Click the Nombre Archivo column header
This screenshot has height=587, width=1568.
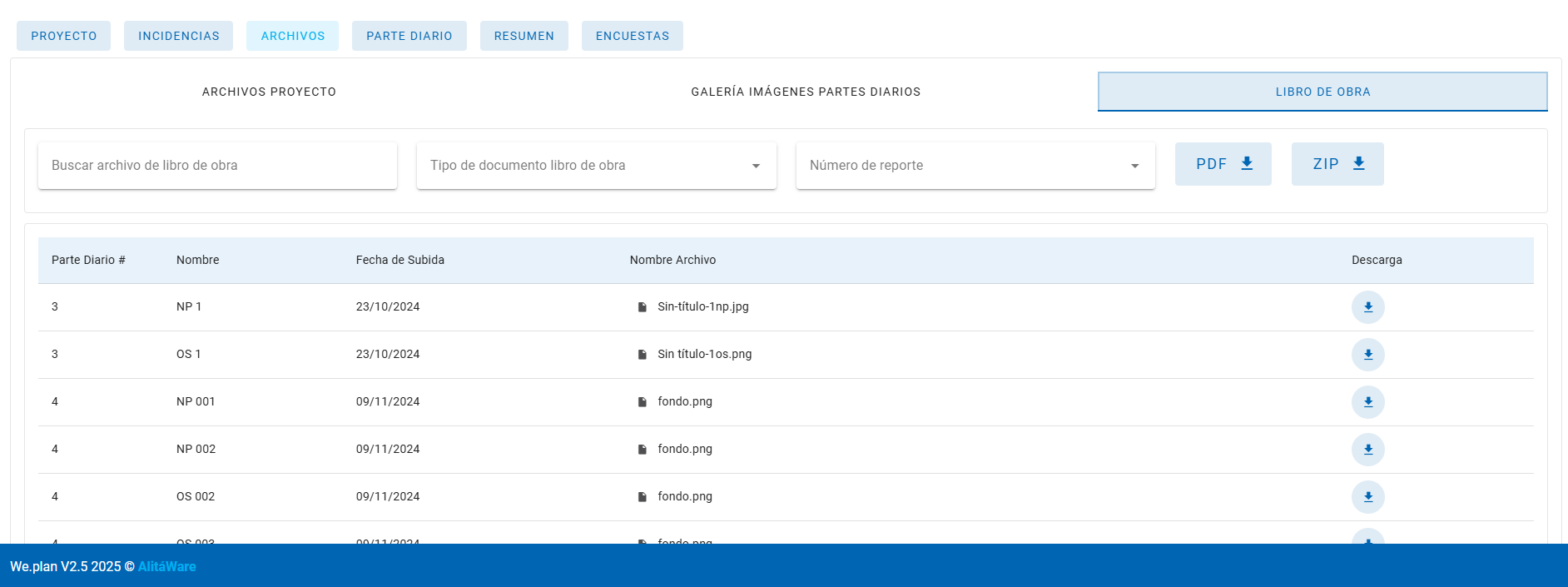[x=672, y=260]
